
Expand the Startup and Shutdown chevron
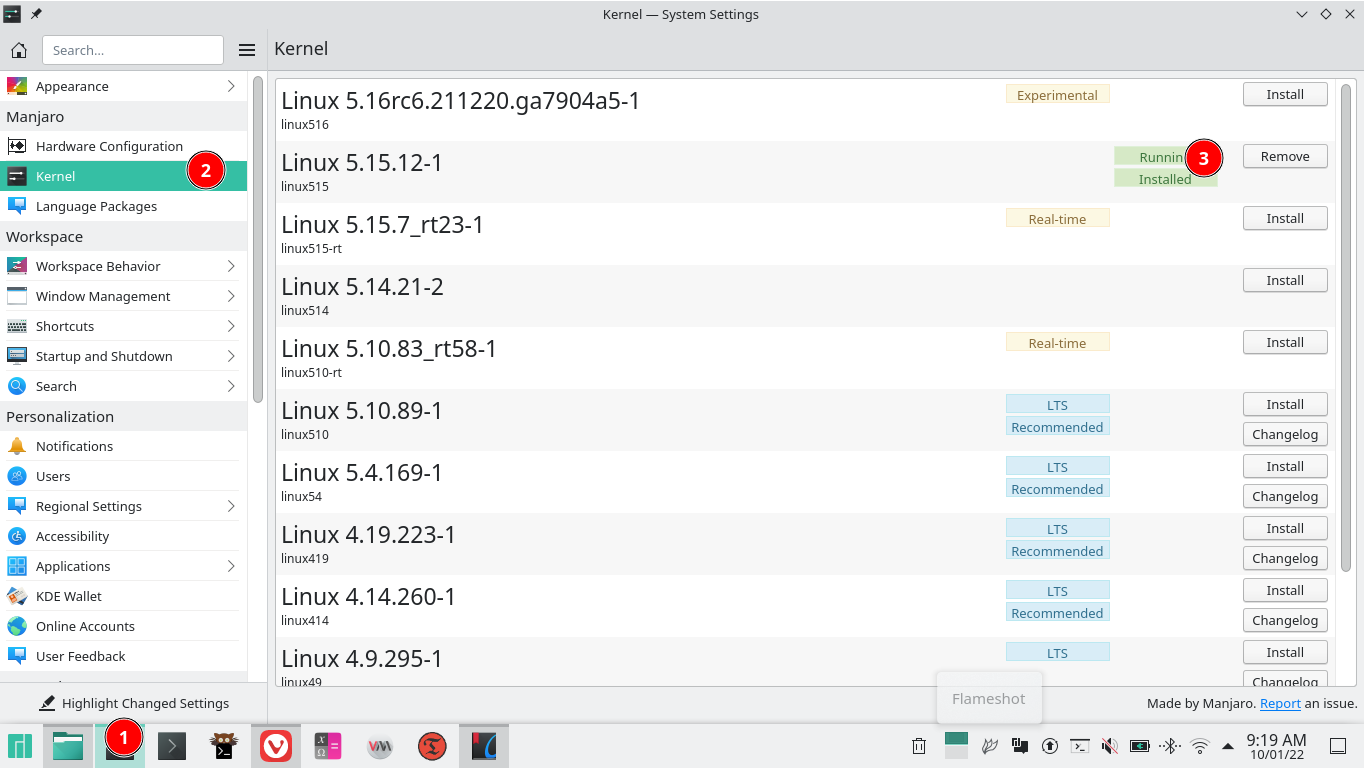click(231, 356)
